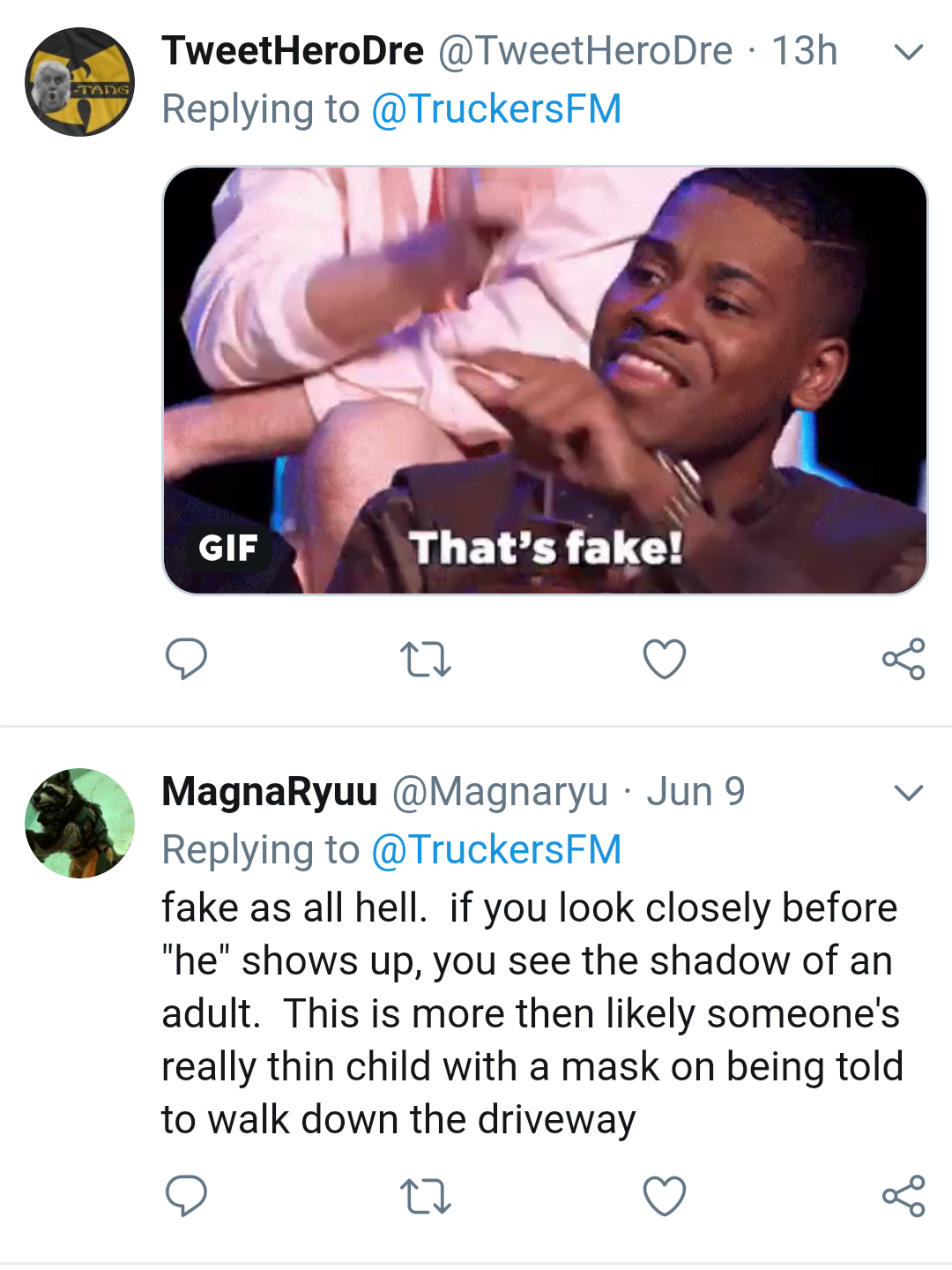Reply to TweetHeroDre's GIF tweet
The height and width of the screenshot is (1270, 952).
(186, 658)
